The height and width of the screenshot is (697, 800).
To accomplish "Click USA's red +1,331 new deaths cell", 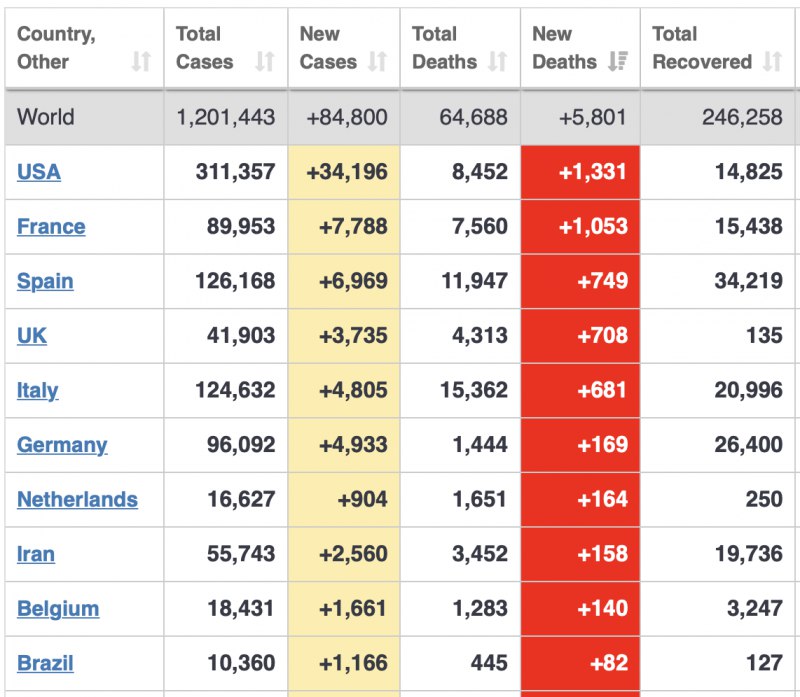I will coord(581,172).
